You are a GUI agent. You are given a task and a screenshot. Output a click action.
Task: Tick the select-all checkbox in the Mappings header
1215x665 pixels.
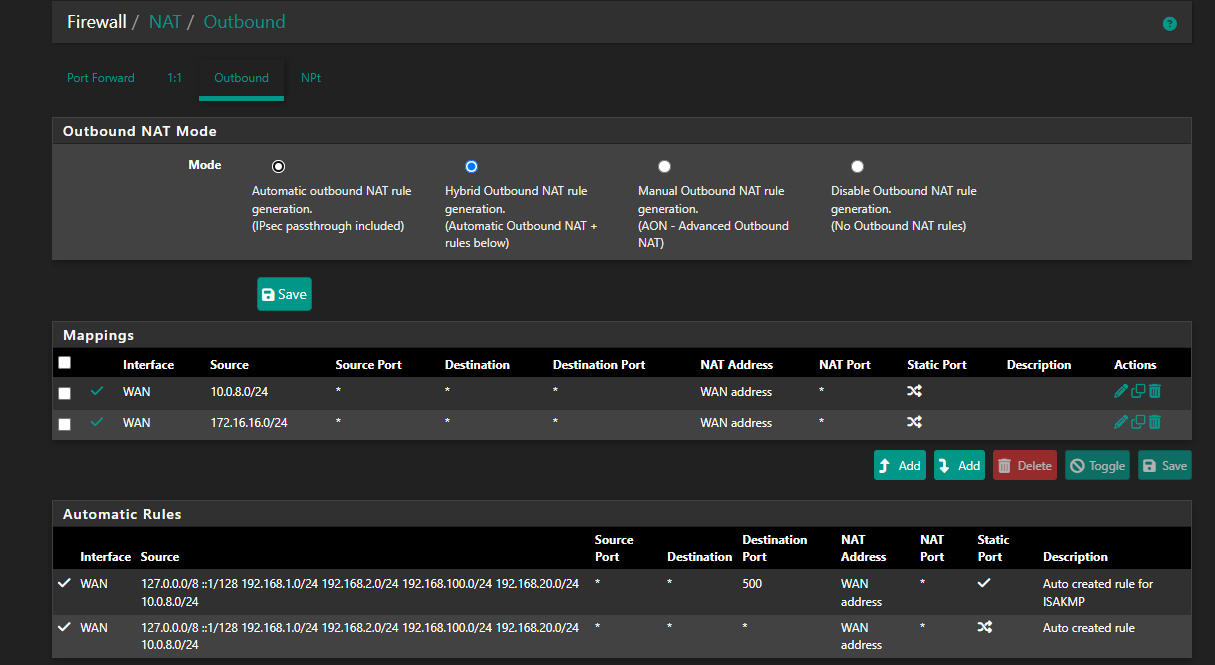tap(65, 363)
